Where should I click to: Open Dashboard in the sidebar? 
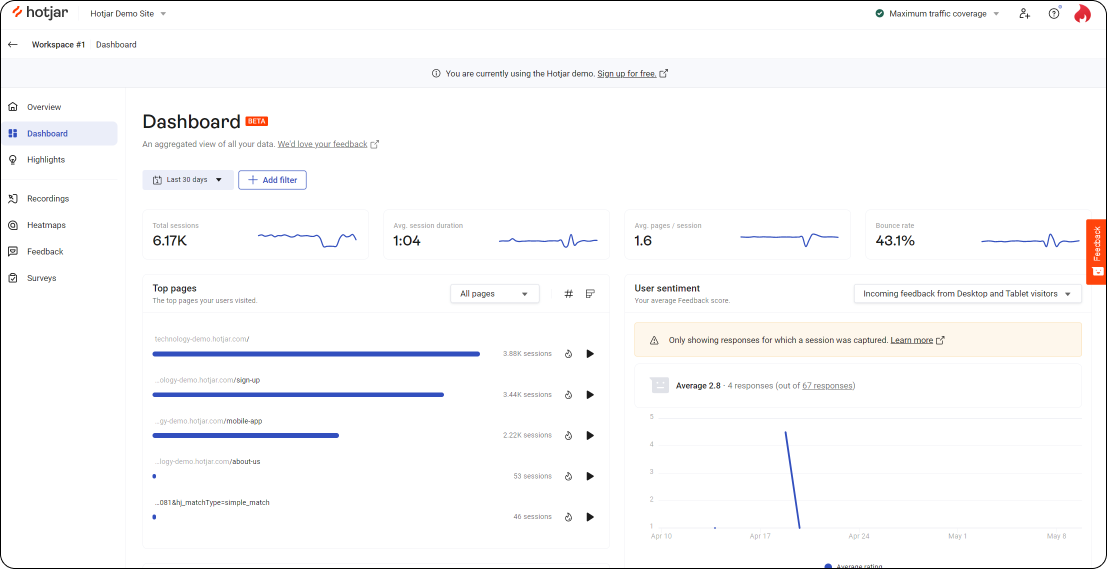point(59,133)
